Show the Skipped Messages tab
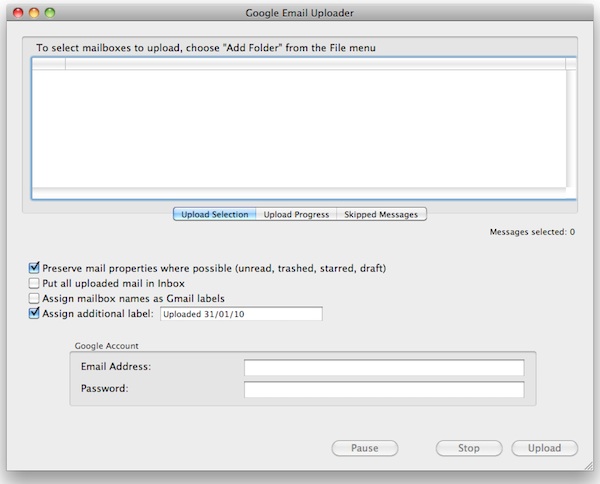The width and height of the screenshot is (600, 484). (x=381, y=214)
